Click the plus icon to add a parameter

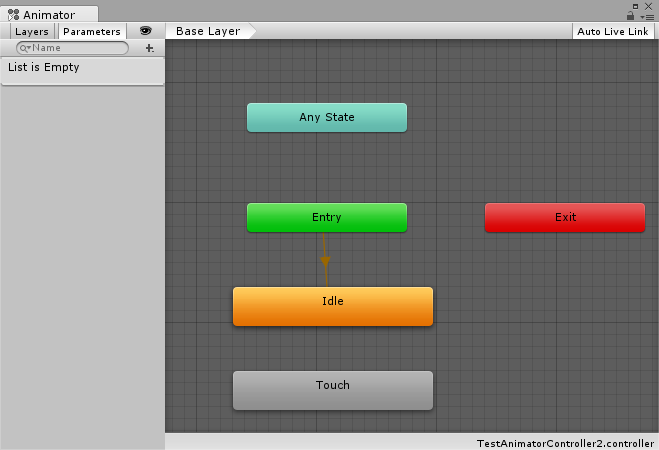149,48
